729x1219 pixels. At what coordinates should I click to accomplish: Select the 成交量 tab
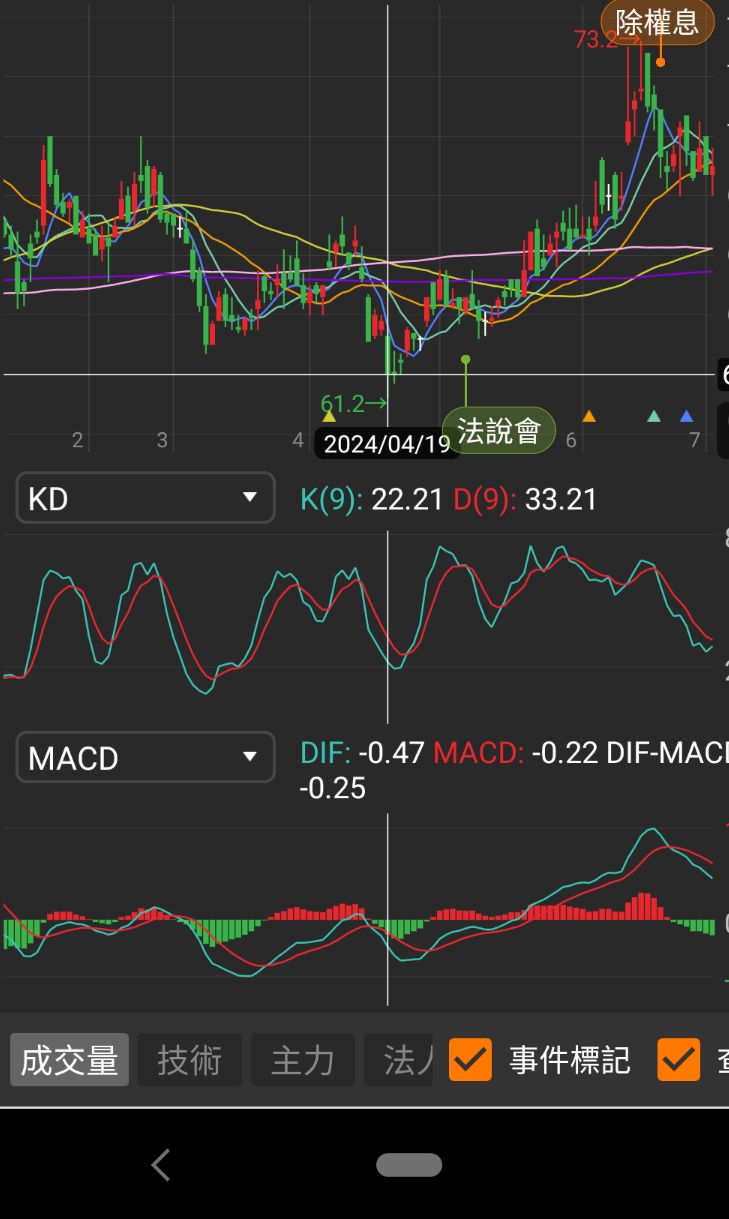pyautogui.click(x=69, y=1060)
